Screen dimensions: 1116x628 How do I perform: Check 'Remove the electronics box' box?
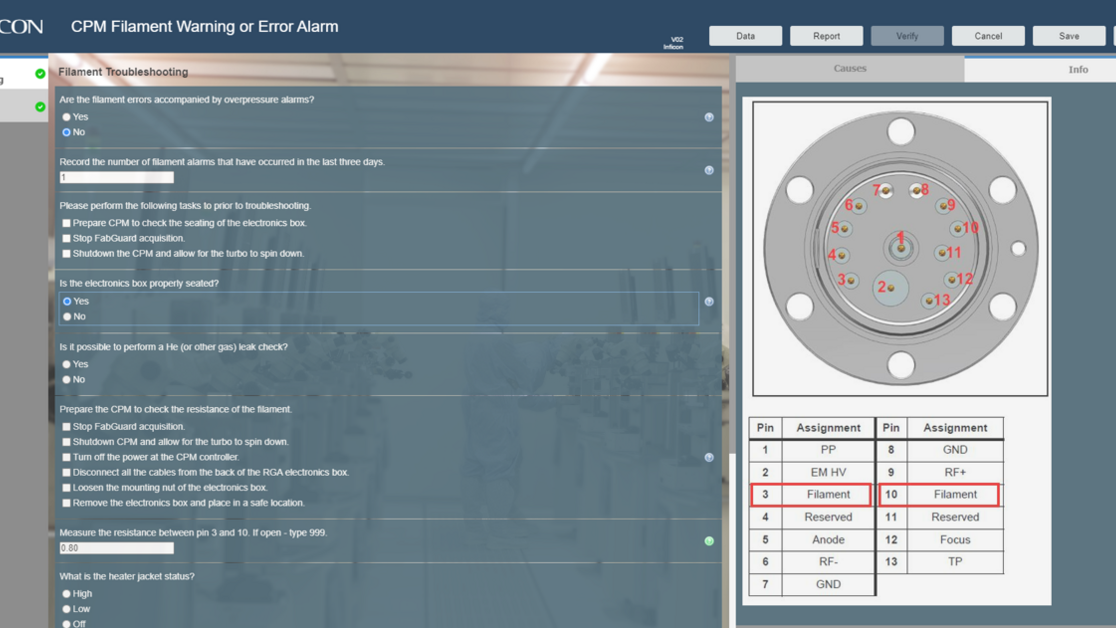(66, 503)
